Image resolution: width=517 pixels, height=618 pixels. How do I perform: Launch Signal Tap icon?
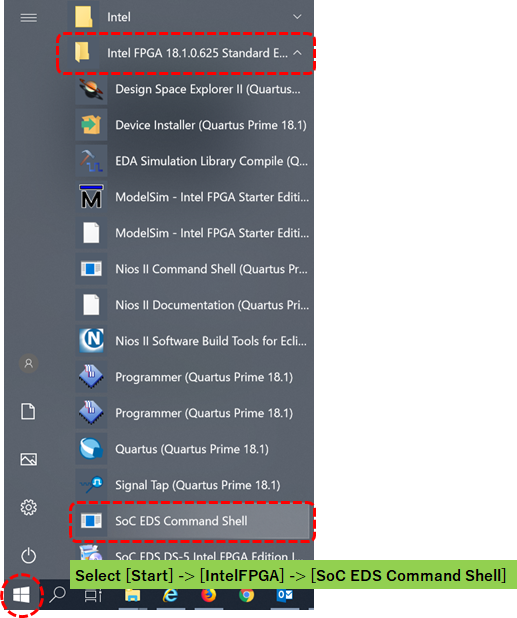pos(91,484)
